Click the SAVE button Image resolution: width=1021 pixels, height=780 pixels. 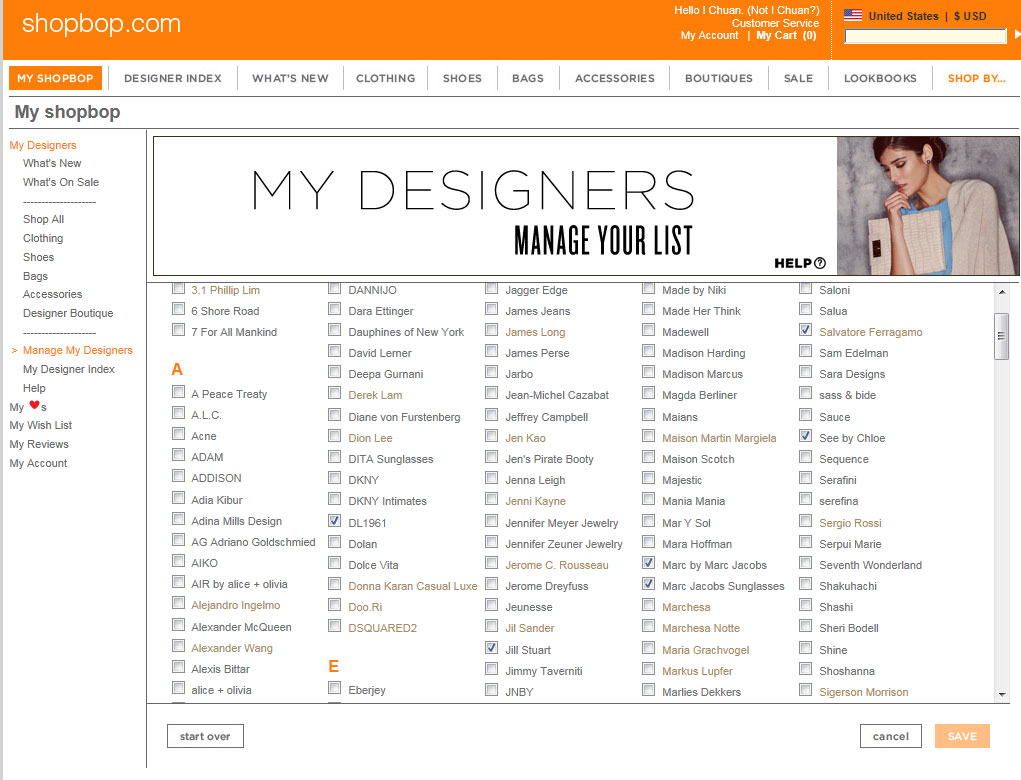point(962,736)
